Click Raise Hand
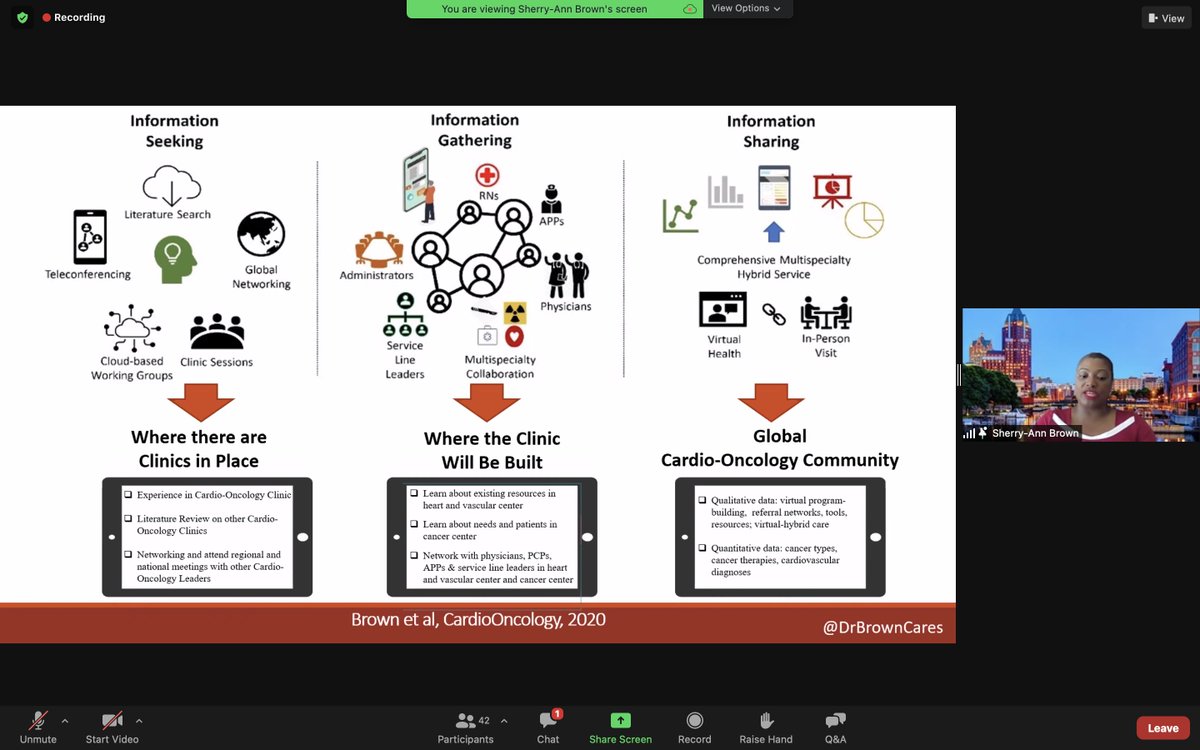Screen dimensions: 1200x750 click(x=766, y=727)
